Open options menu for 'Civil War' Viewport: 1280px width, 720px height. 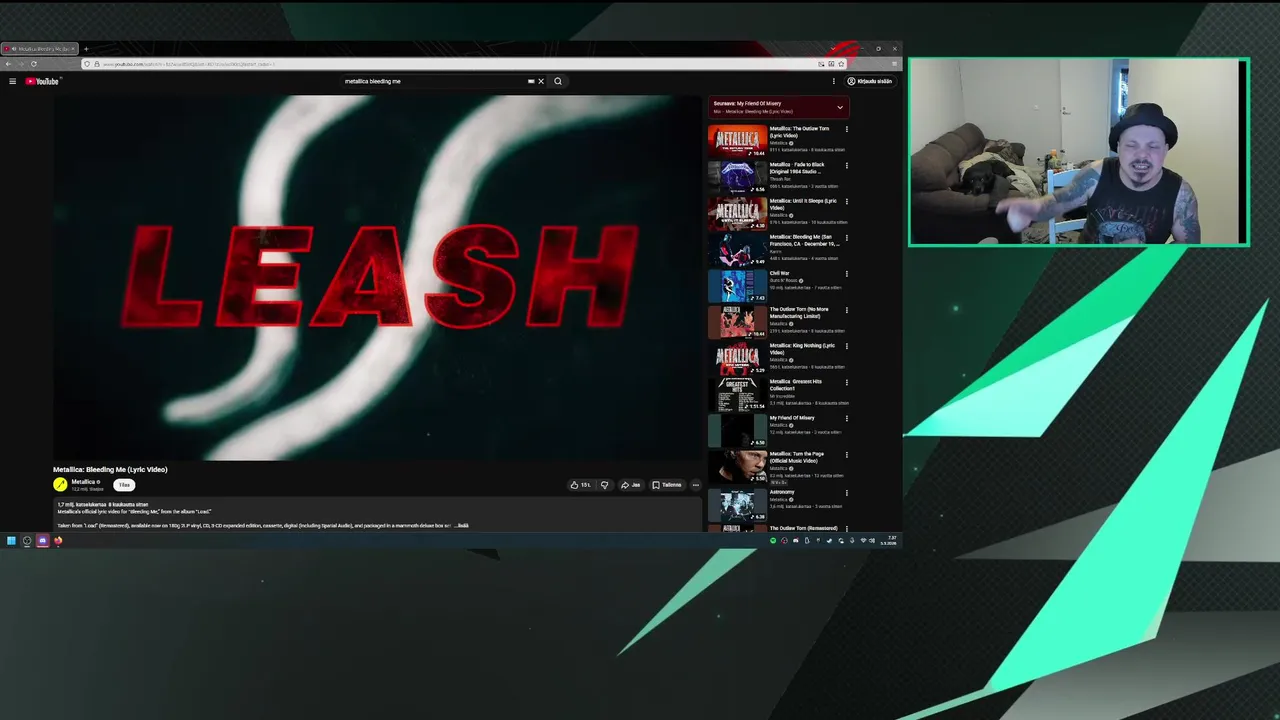846,274
